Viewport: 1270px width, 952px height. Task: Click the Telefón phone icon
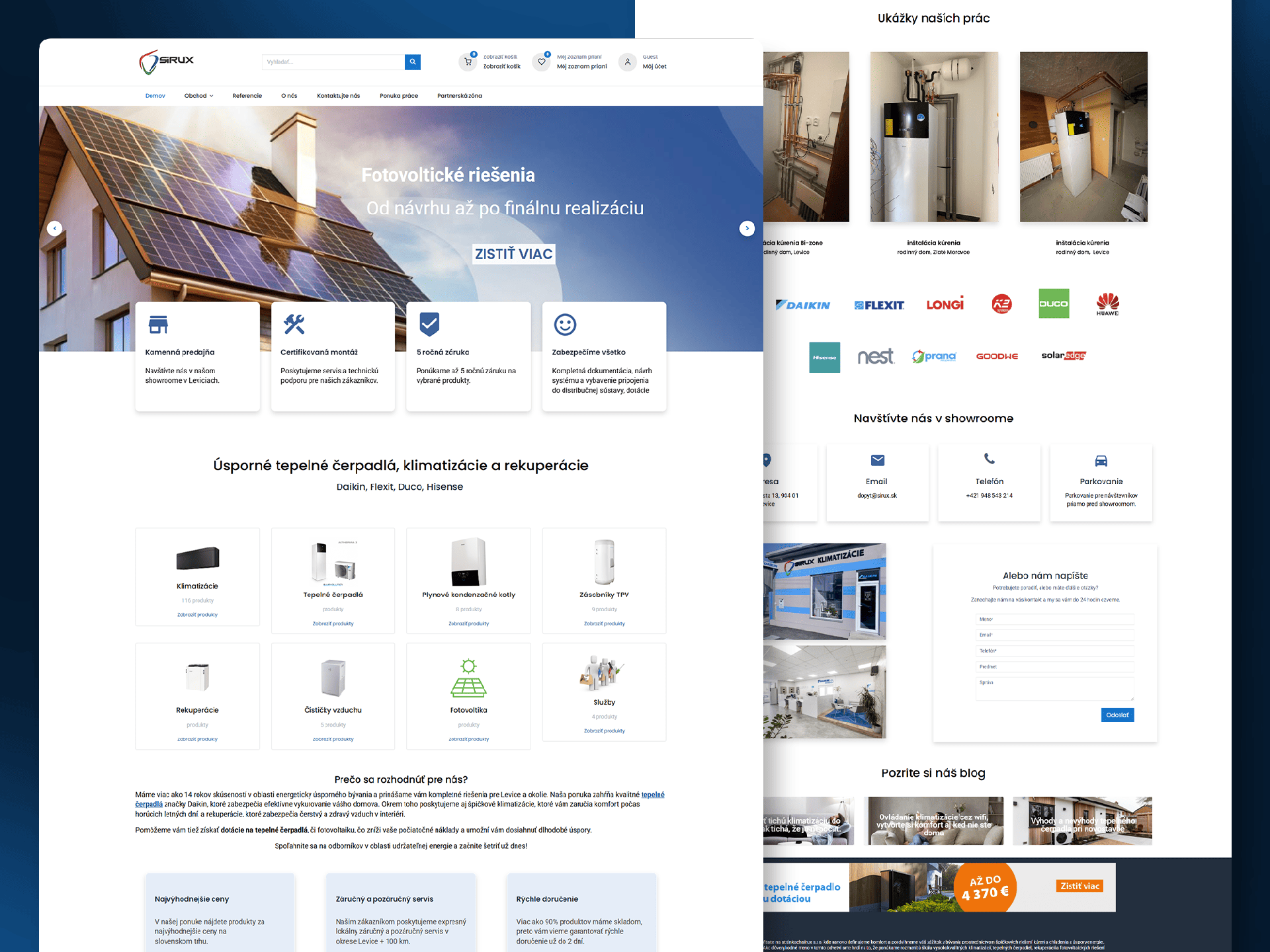pos(989,459)
